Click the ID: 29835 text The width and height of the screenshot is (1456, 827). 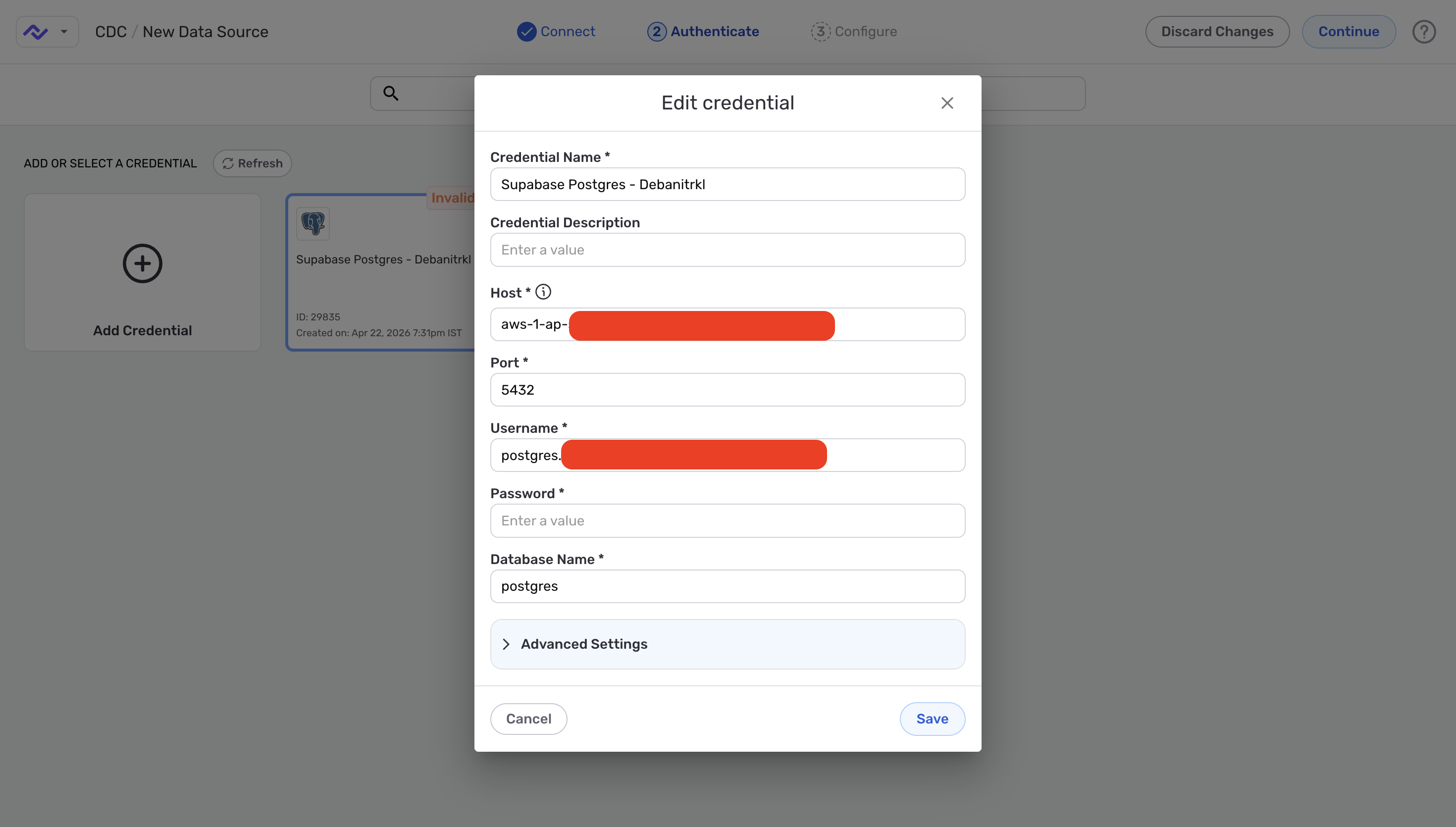coord(318,317)
